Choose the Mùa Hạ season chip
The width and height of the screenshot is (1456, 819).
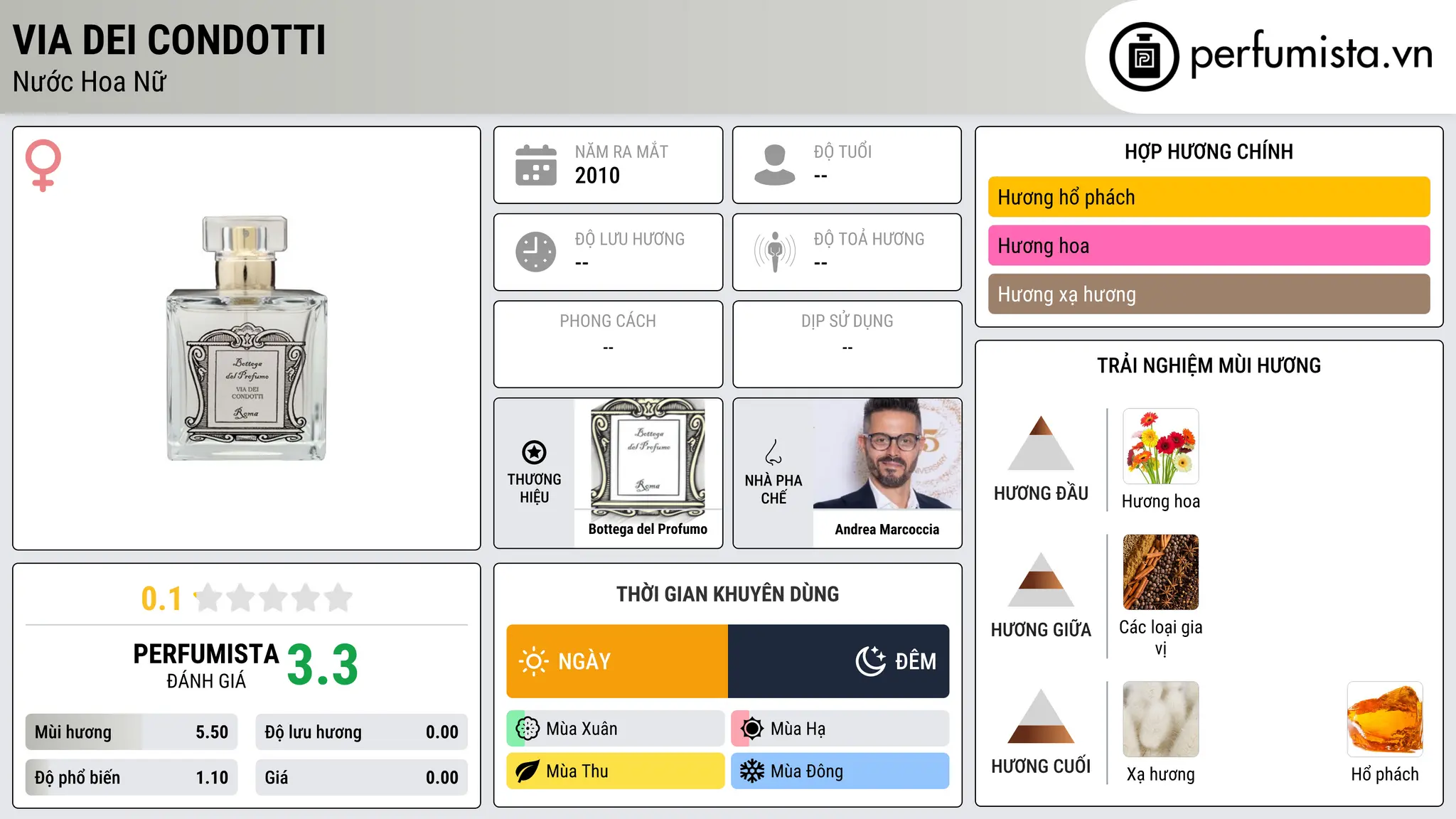(x=840, y=729)
